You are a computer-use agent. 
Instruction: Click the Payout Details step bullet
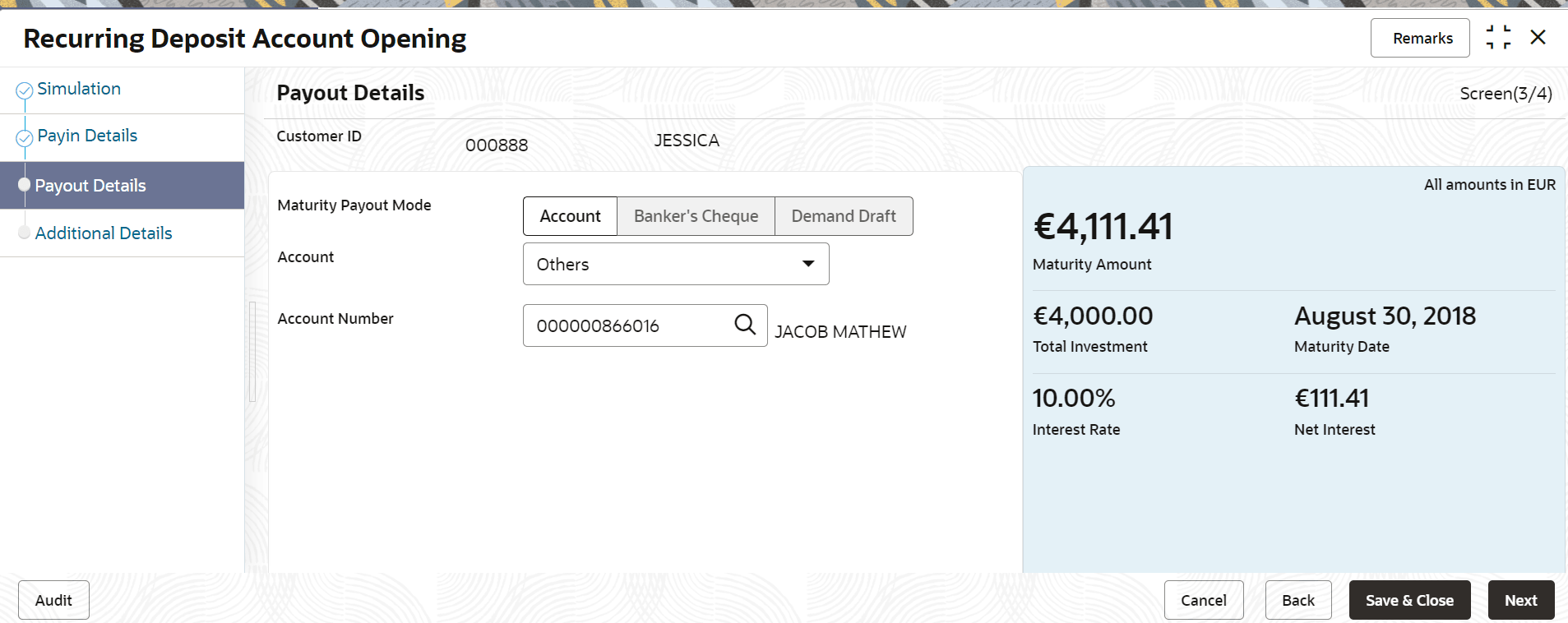click(x=25, y=185)
